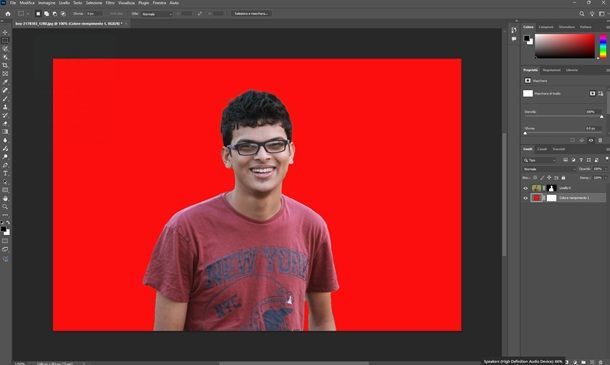Open layer Fill dropdown arrow
This screenshot has width=610, height=365.
(x=605, y=177)
